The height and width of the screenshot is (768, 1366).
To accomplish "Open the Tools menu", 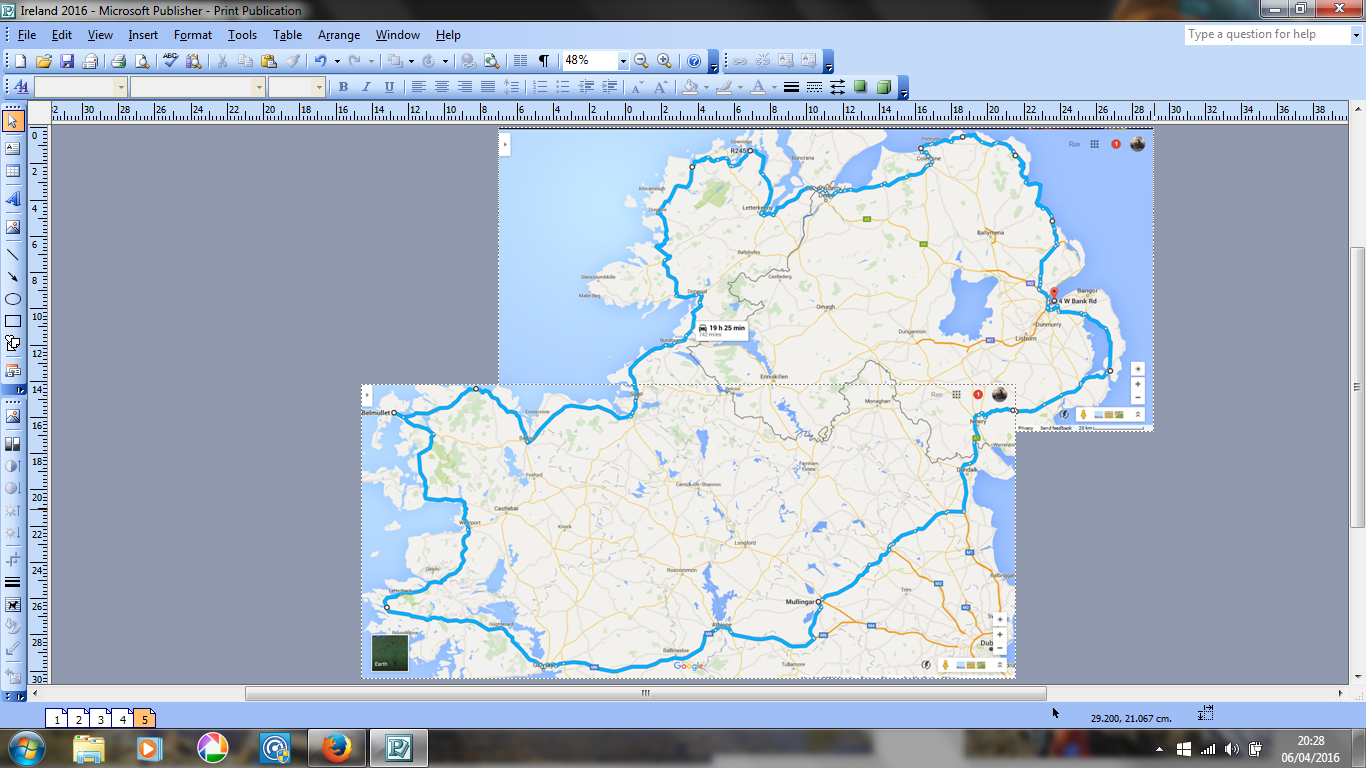I will point(242,35).
